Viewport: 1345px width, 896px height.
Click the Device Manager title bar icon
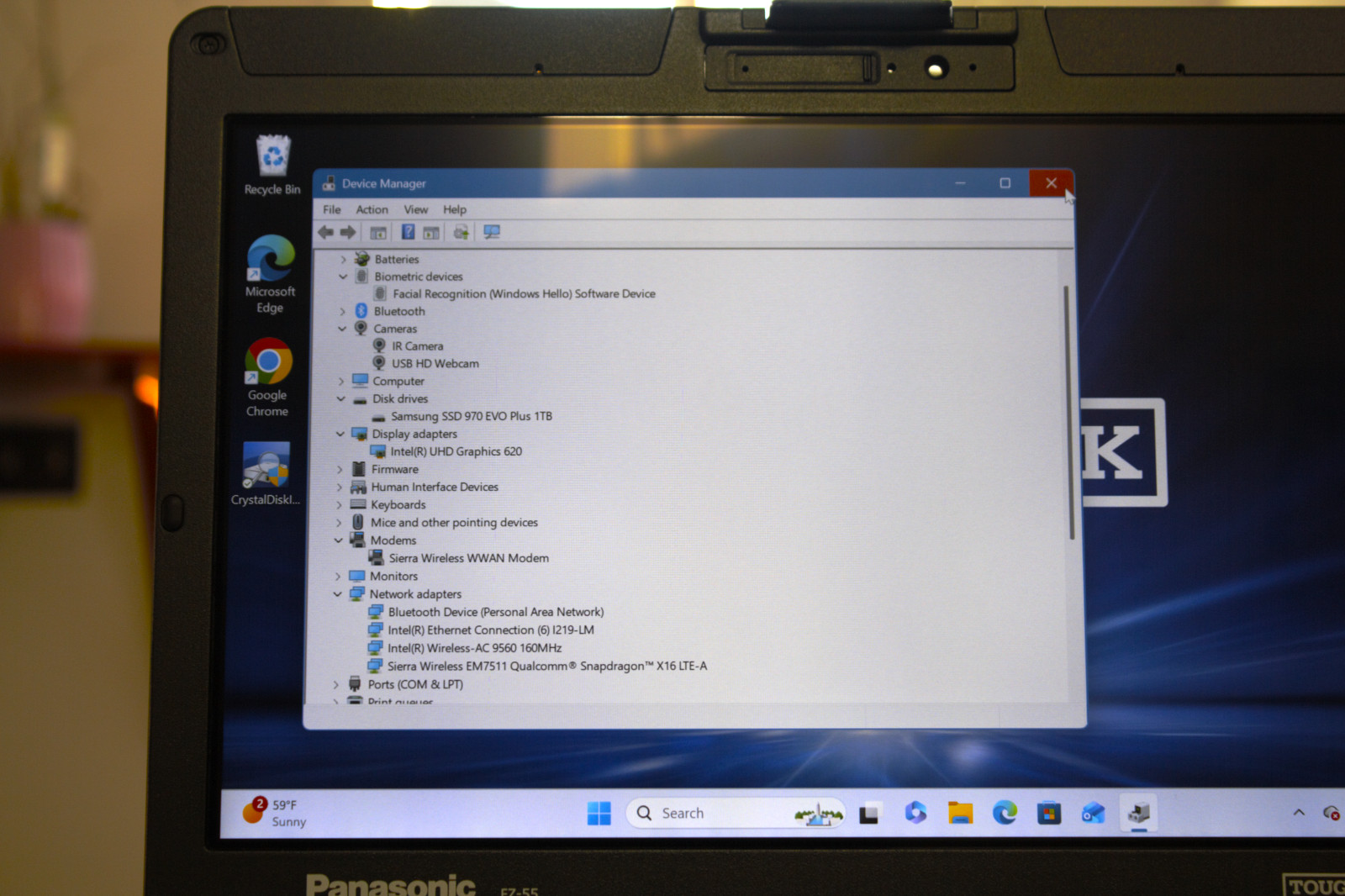[329, 184]
